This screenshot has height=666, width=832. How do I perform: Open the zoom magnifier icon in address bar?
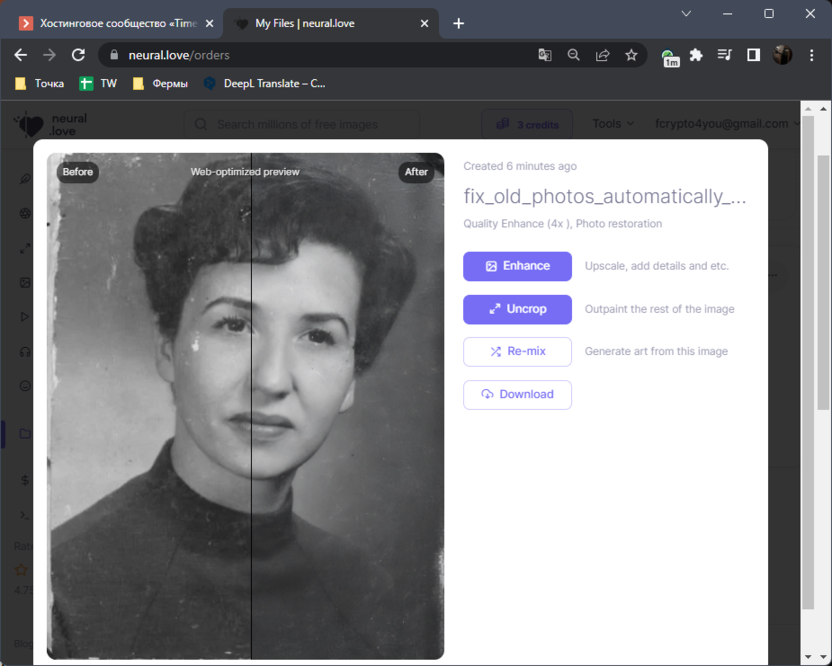pos(574,56)
